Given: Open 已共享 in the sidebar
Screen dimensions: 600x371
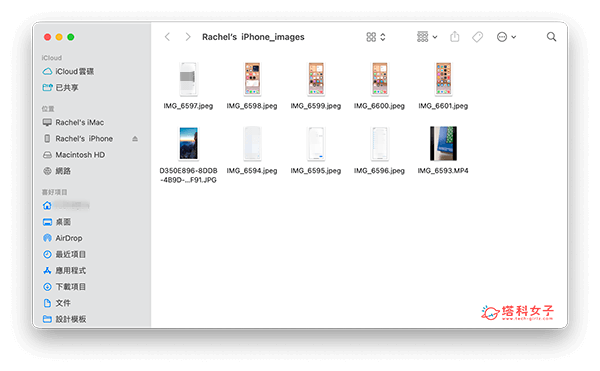Looking at the screenshot, I should click(60, 88).
